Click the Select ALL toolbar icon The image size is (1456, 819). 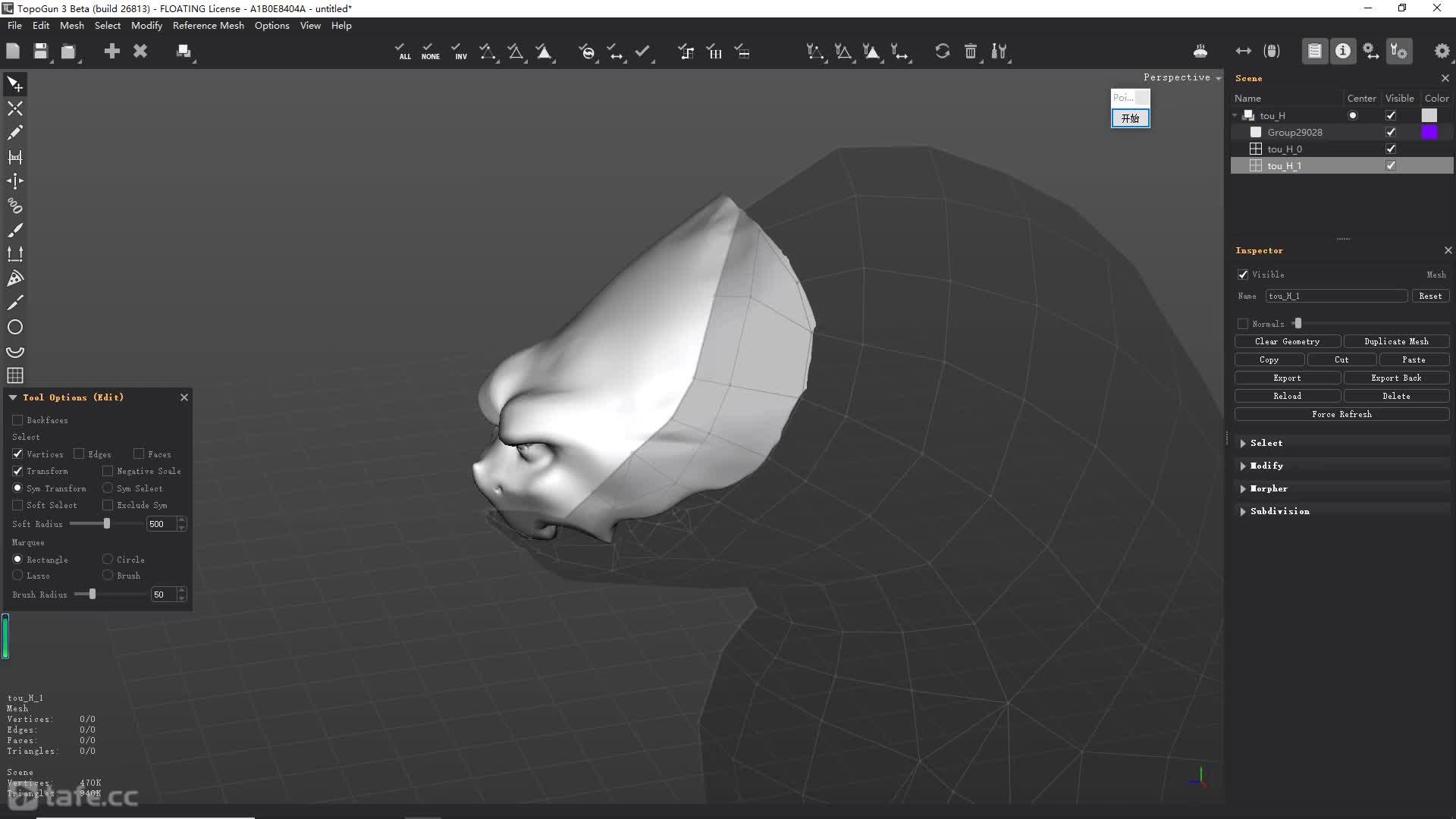tap(403, 51)
